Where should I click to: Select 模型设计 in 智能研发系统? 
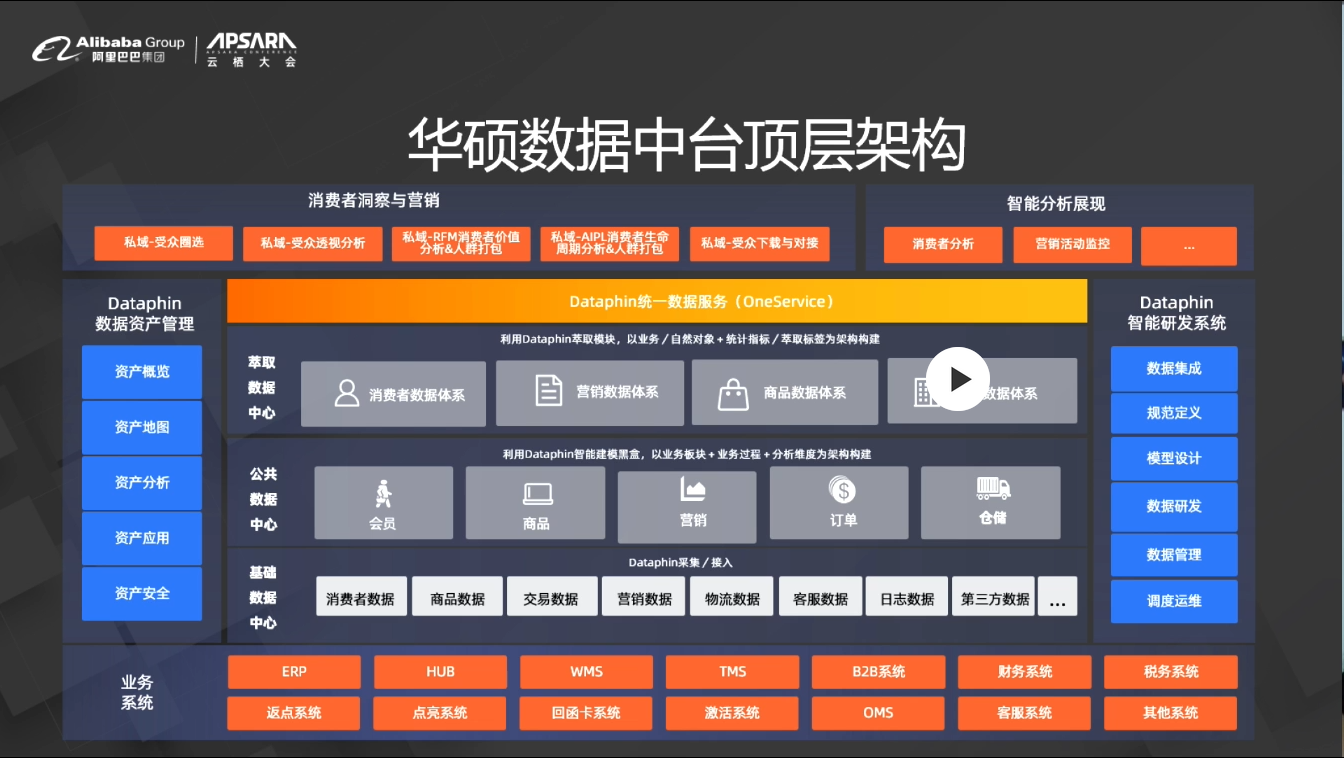pos(1174,459)
